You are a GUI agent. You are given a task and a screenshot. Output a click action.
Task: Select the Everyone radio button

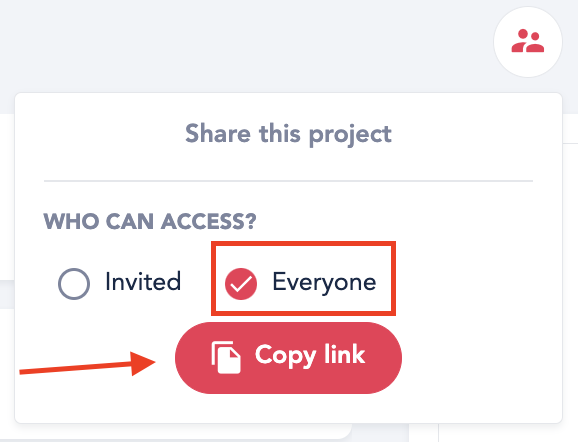tap(241, 283)
